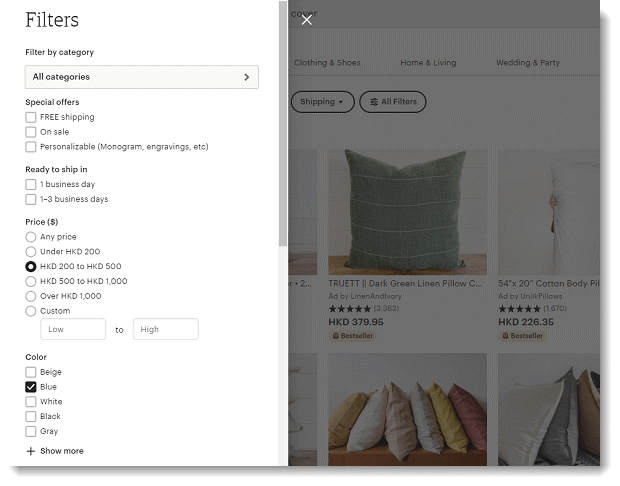Click the Bestseller badge under HKD 379.95
Image resolution: width=620 pixels, height=486 pixels.
point(353,336)
